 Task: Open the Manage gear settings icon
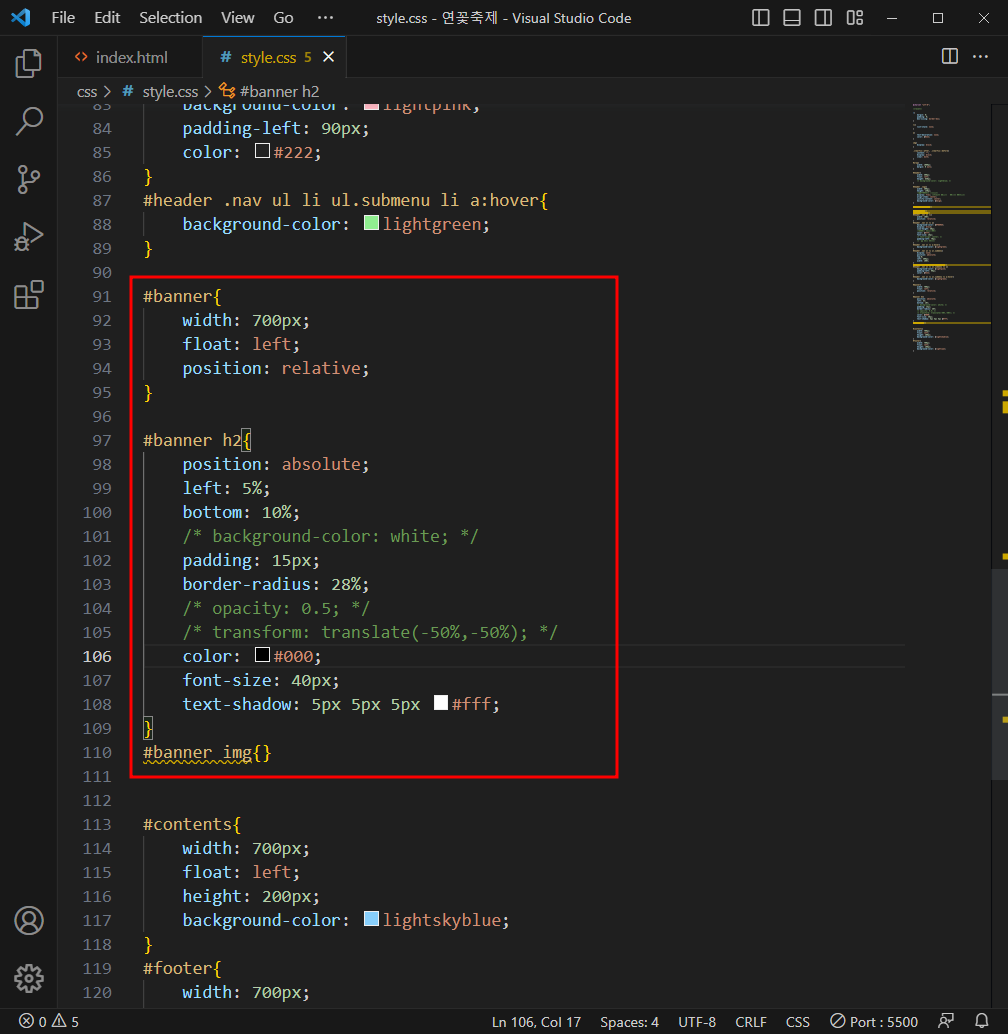click(28, 979)
